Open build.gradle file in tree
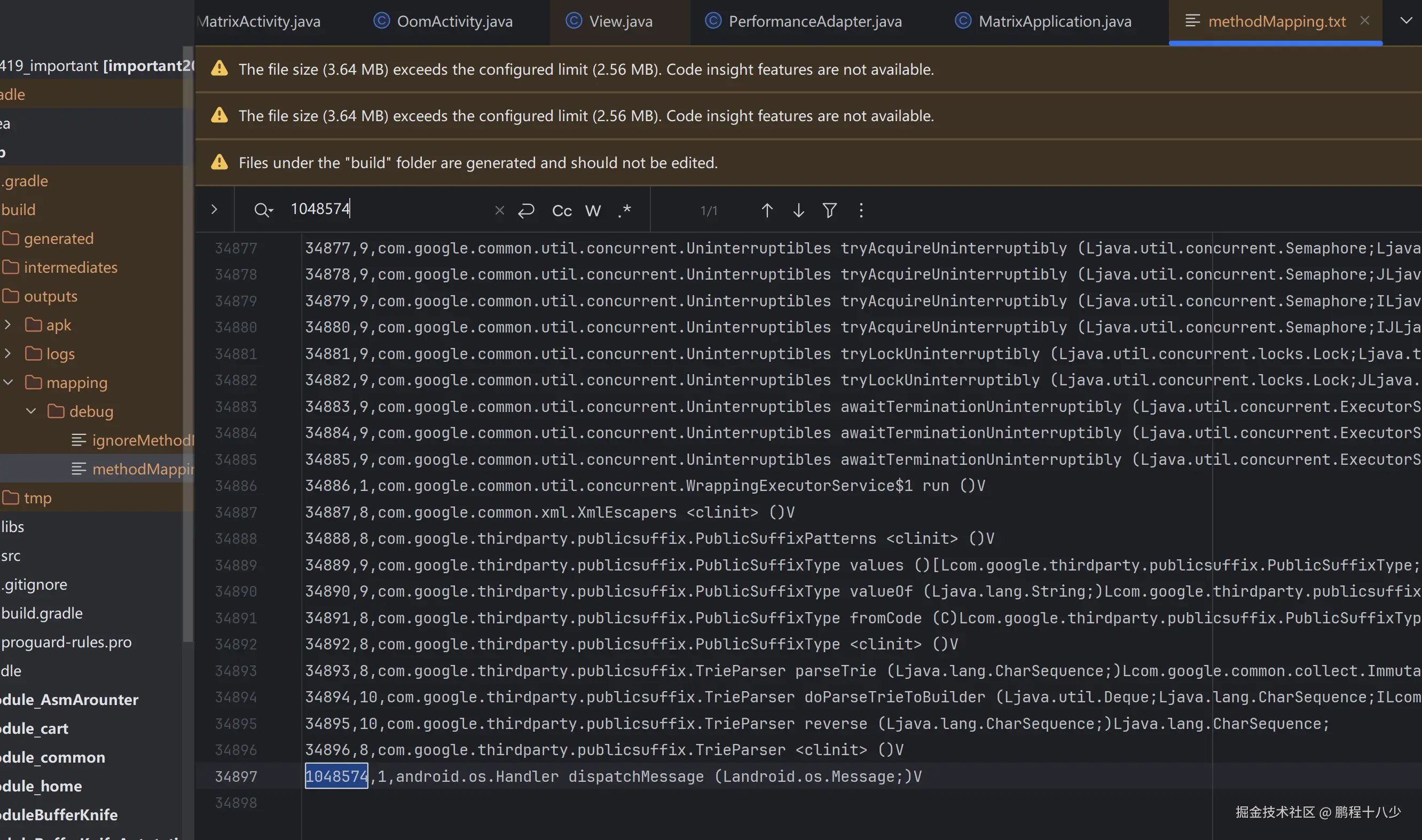This screenshot has height=840, width=1422. pos(42,613)
